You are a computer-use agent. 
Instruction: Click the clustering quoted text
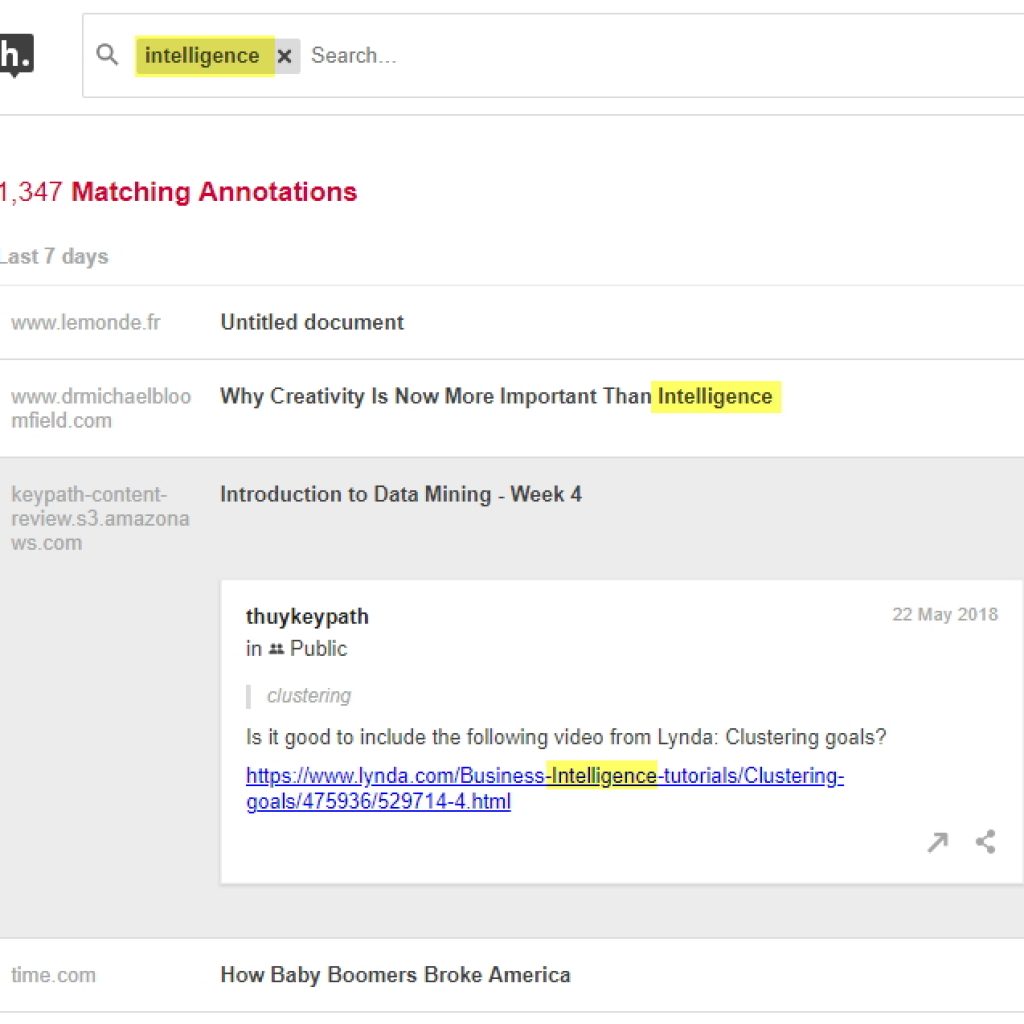click(309, 696)
